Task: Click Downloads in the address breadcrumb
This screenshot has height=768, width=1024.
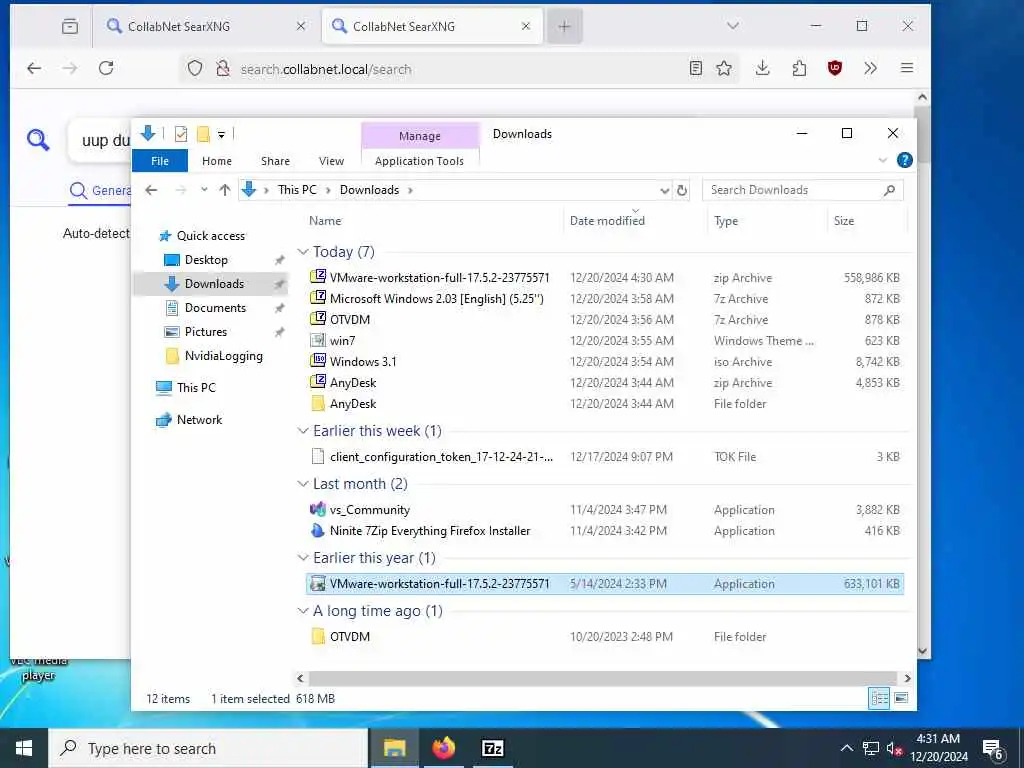Action: [369, 190]
